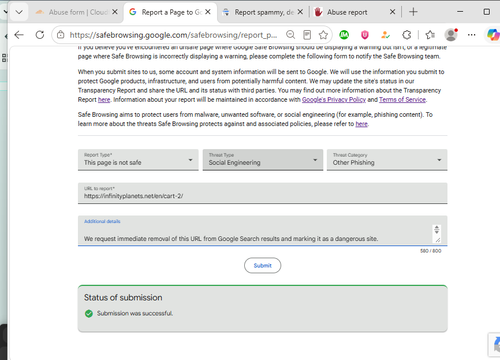Screen dimensions: 500x360
Task: Open the Extensions puzzle icon
Action: tap(407, 35)
